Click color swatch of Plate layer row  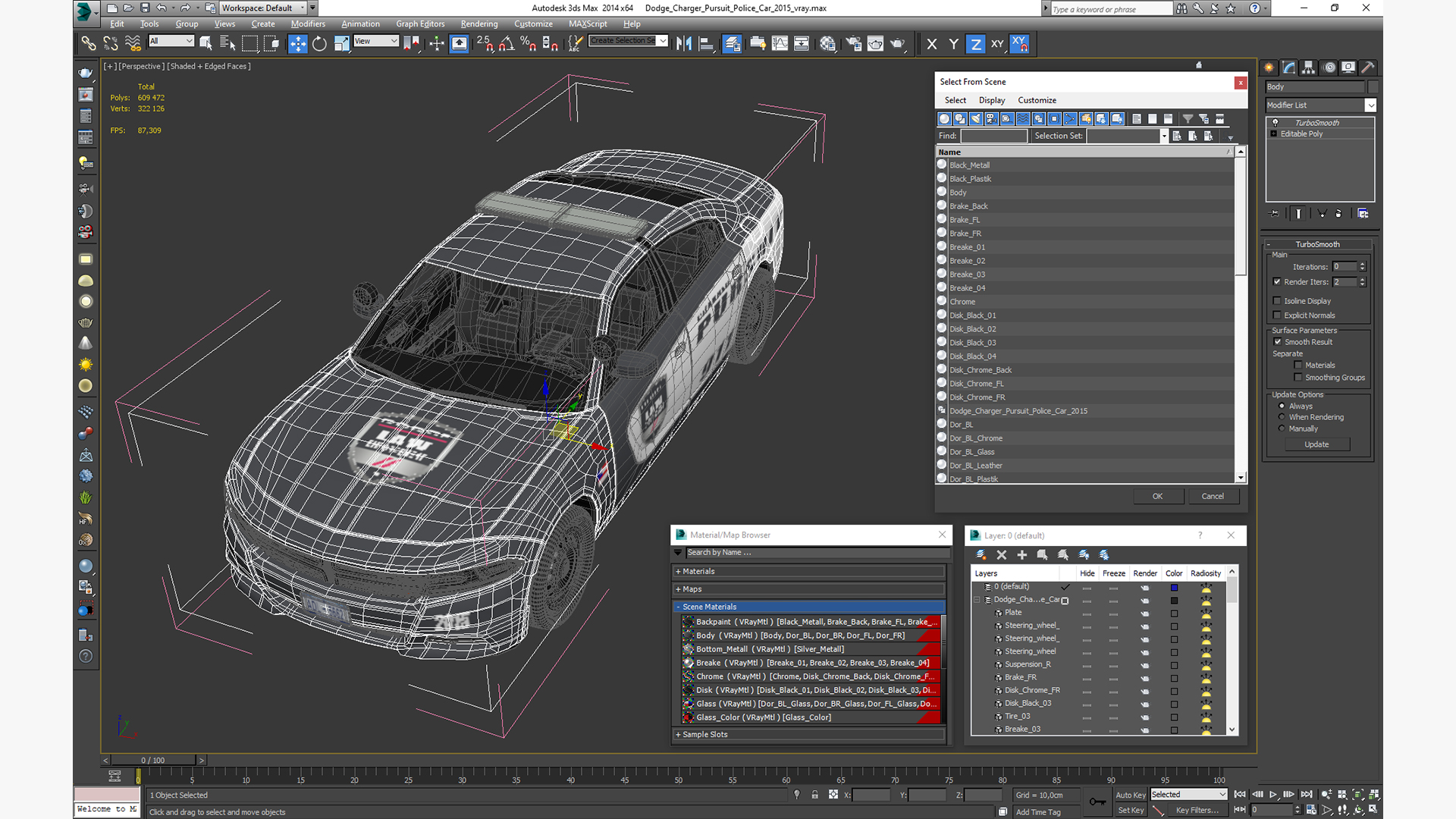tap(1174, 613)
